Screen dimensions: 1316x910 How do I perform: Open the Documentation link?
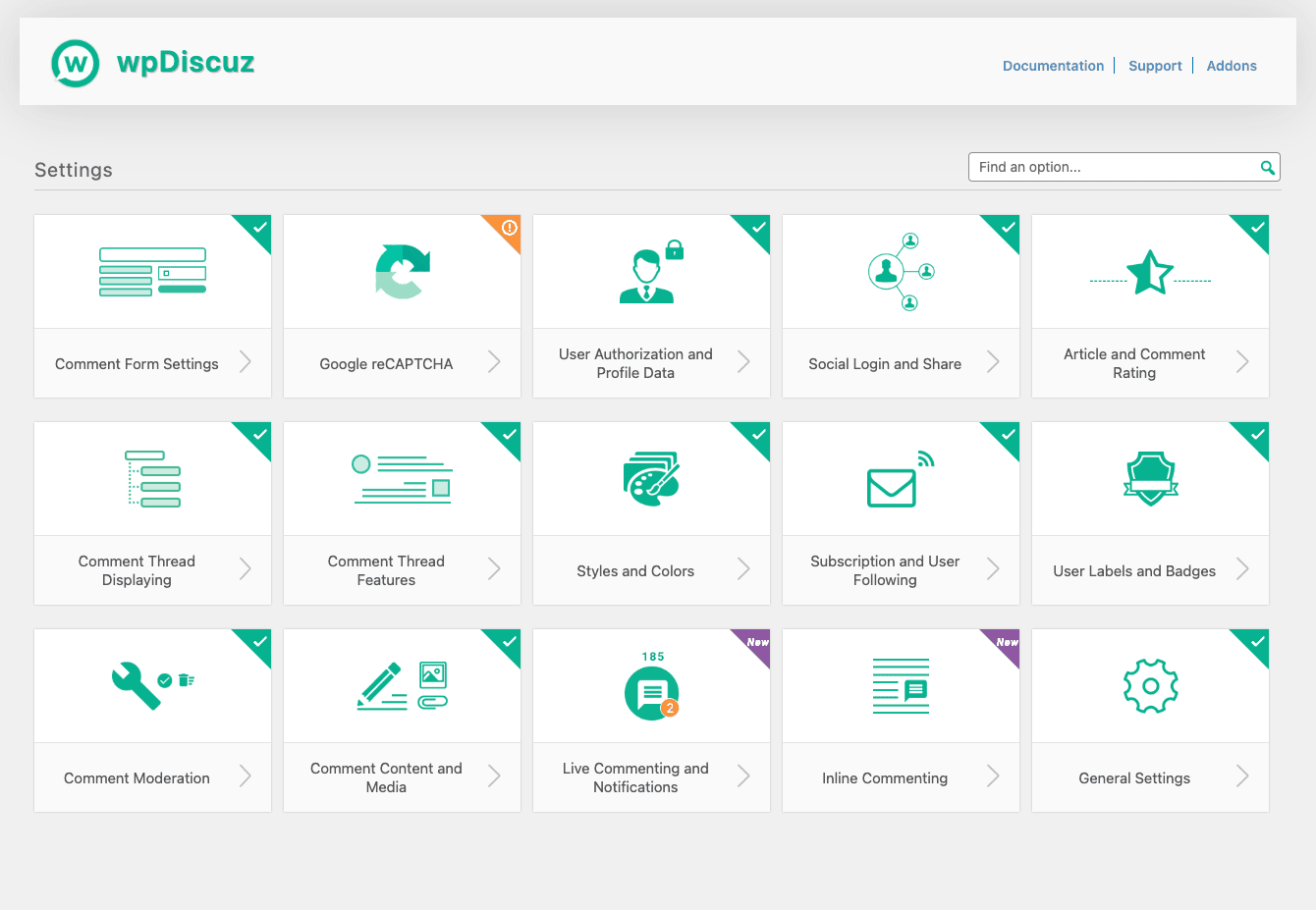pyautogui.click(x=1053, y=66)
